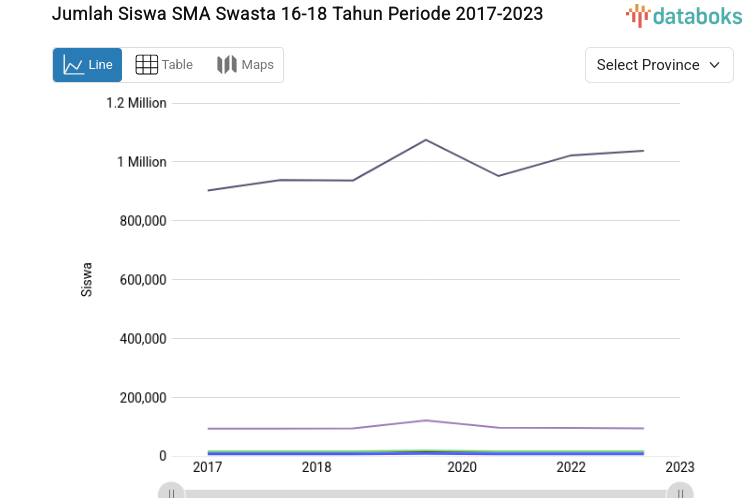Open the Select Province dropdown
The image size is (753, 498).
(658, 65)
